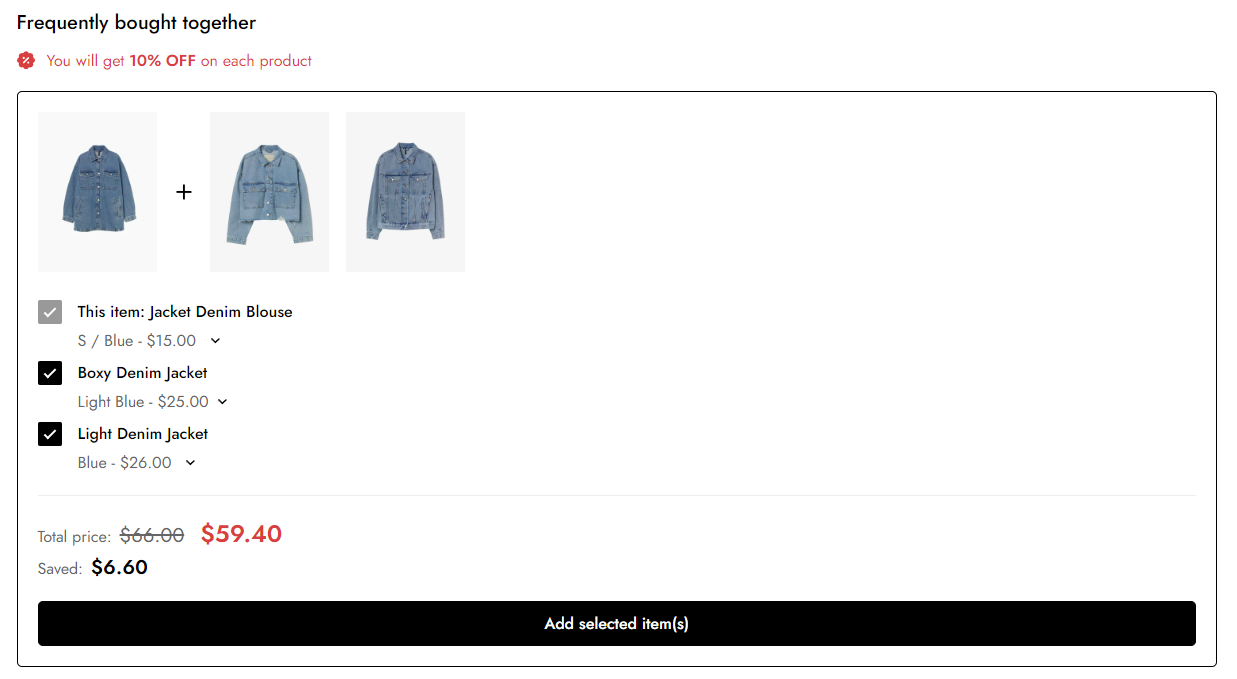Viewport: 1237px width, 679px height.
Task: Click the chevron next to Light Blue - $25.00
Action: [223, 402]
